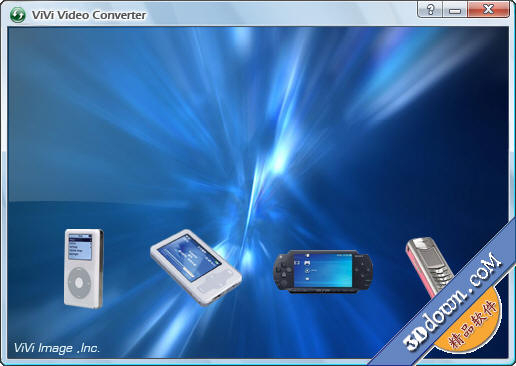Image resolution: width=516 pixels, height=366 pixels.
Task: Open the ViVi Video Converter title icon
Action: coord(17,15)
